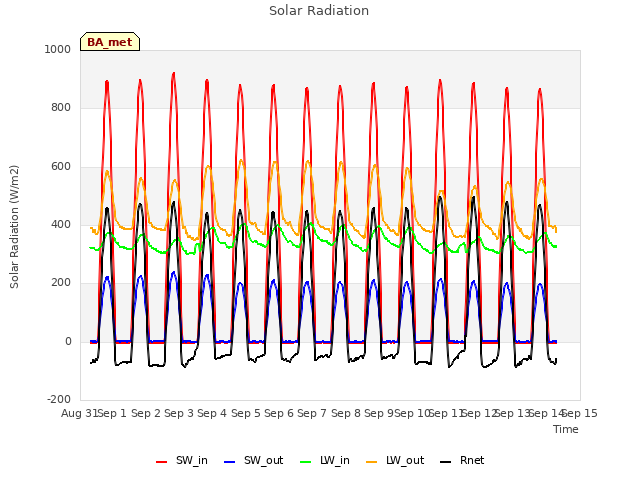This screenshot has width=640, height=480.
Task: Click the Solar Radiation chart title
Action: 319,11
